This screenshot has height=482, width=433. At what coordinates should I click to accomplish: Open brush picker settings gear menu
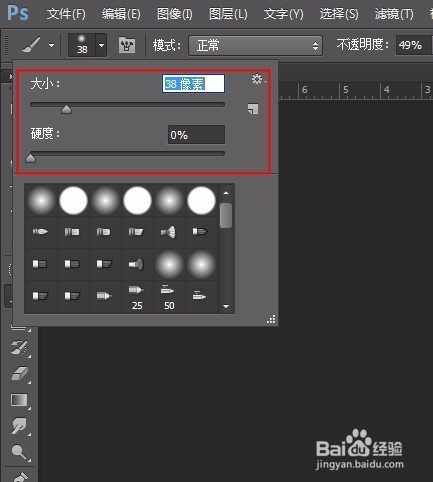pyautogui.click(x=257, y=79)
